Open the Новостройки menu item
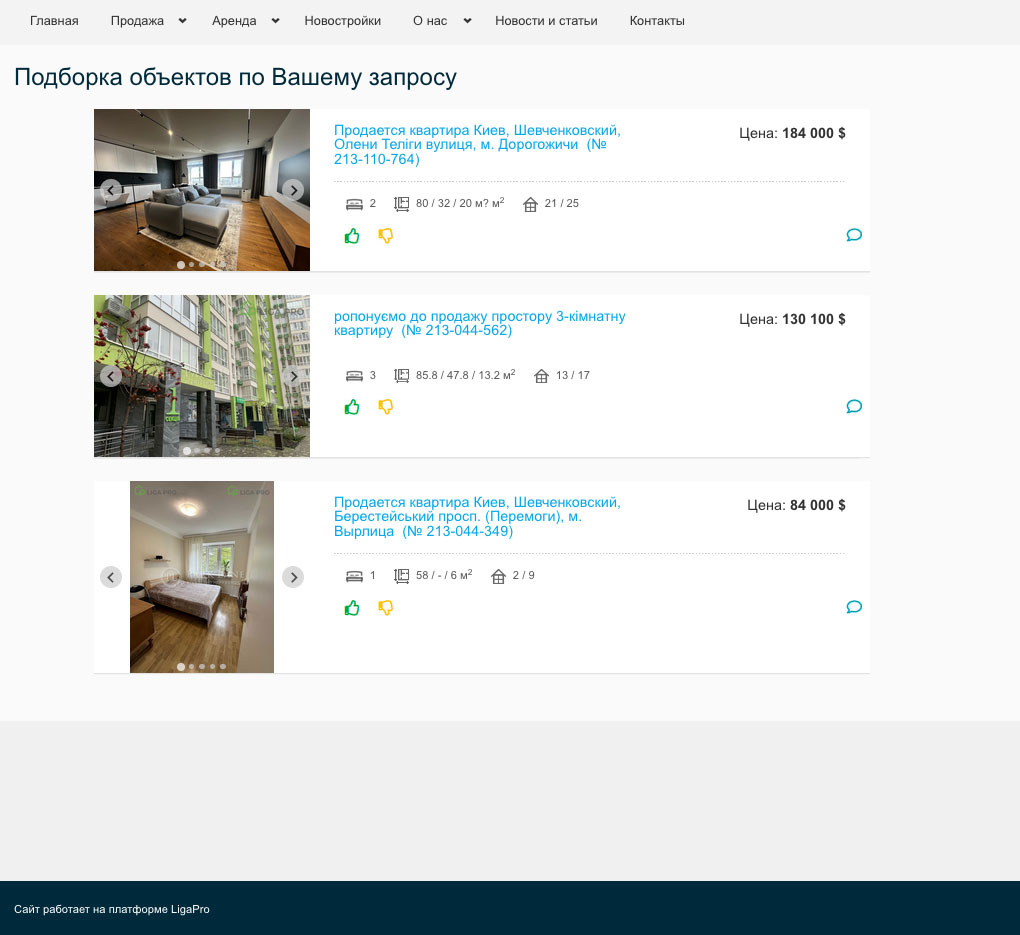The height and width of the screenshot is (935, 1020). pyautogui.click(x=342, y=21)
